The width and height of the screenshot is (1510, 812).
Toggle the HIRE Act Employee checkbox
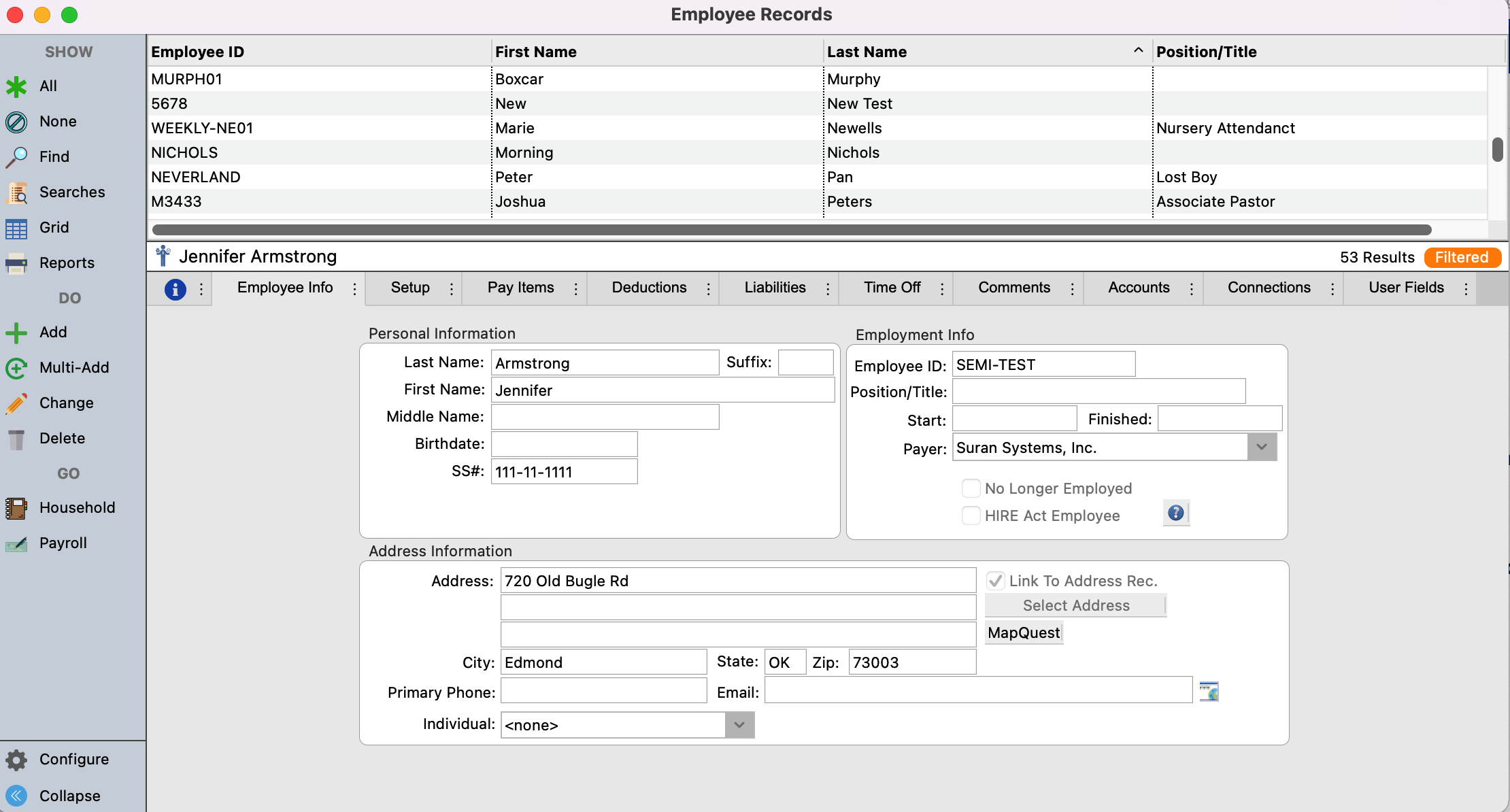click(971, 515)
